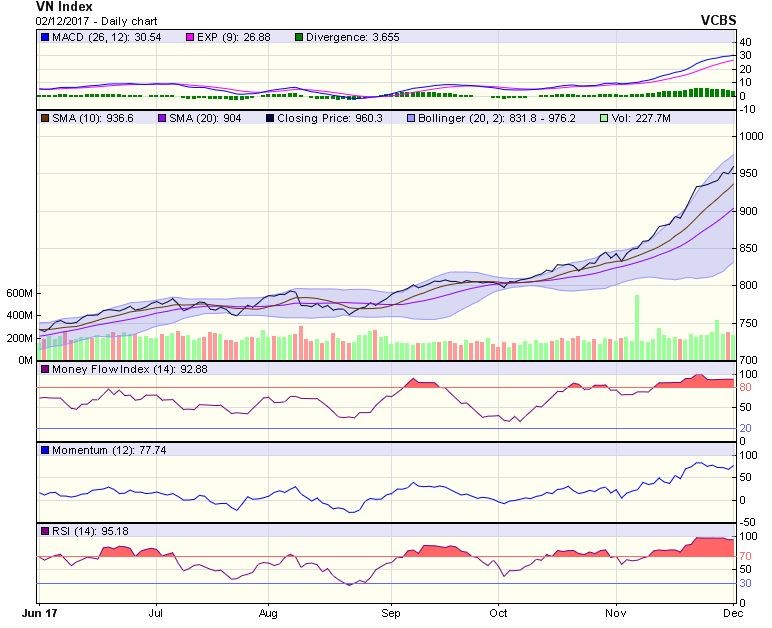Click the Momentum (12) legend square
Screen dimensions: 772x628
point(44,450)
